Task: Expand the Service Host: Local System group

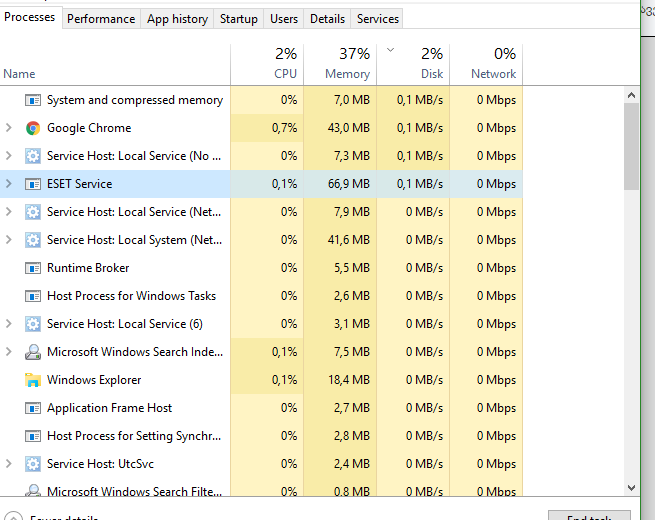Action: coord(9,240)
